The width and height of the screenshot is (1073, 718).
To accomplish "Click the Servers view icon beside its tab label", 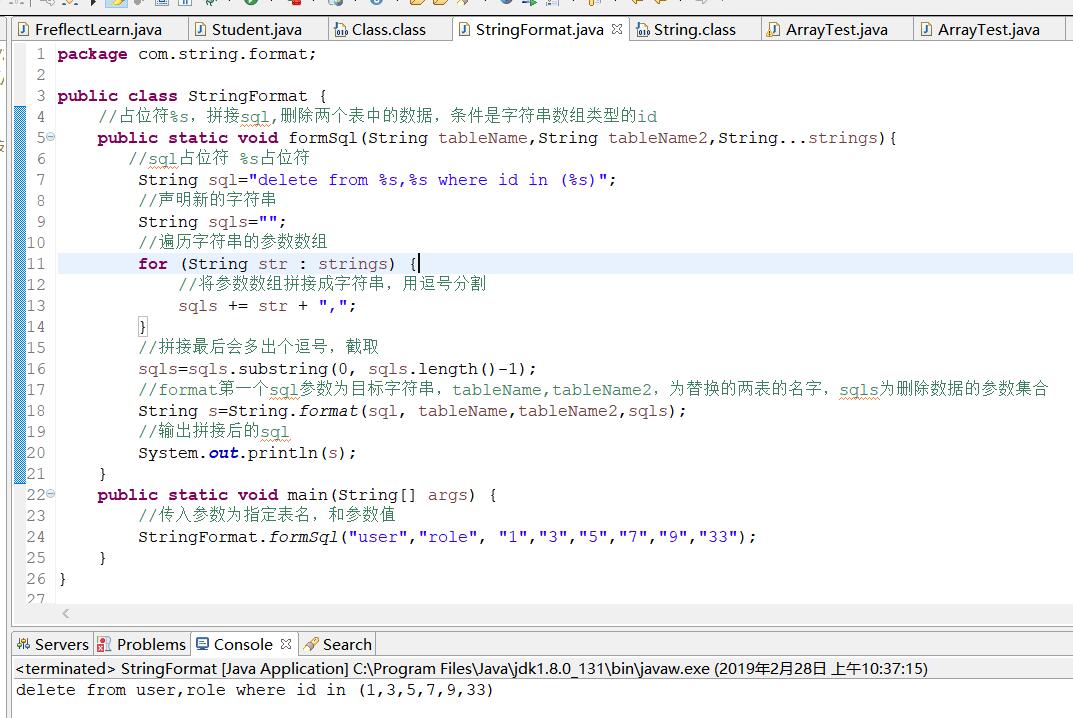I will (22, 644).
